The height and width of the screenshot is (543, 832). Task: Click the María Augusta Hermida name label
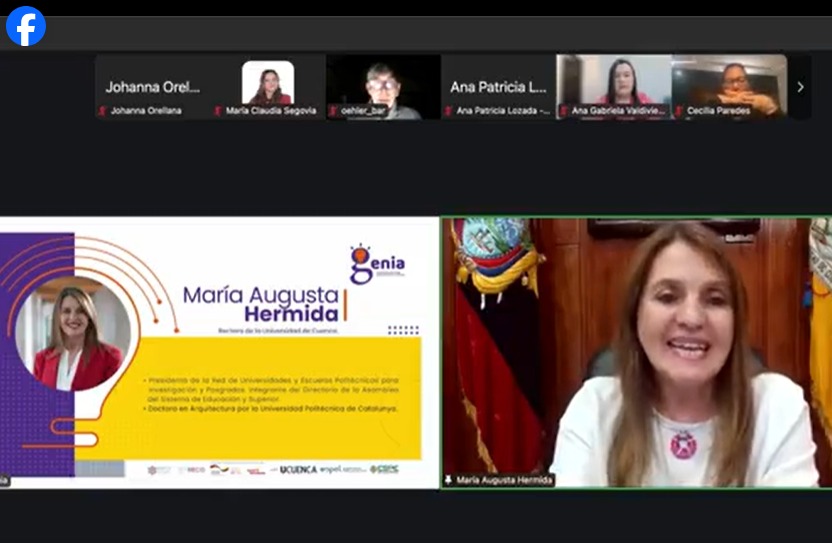click(504, 480)
